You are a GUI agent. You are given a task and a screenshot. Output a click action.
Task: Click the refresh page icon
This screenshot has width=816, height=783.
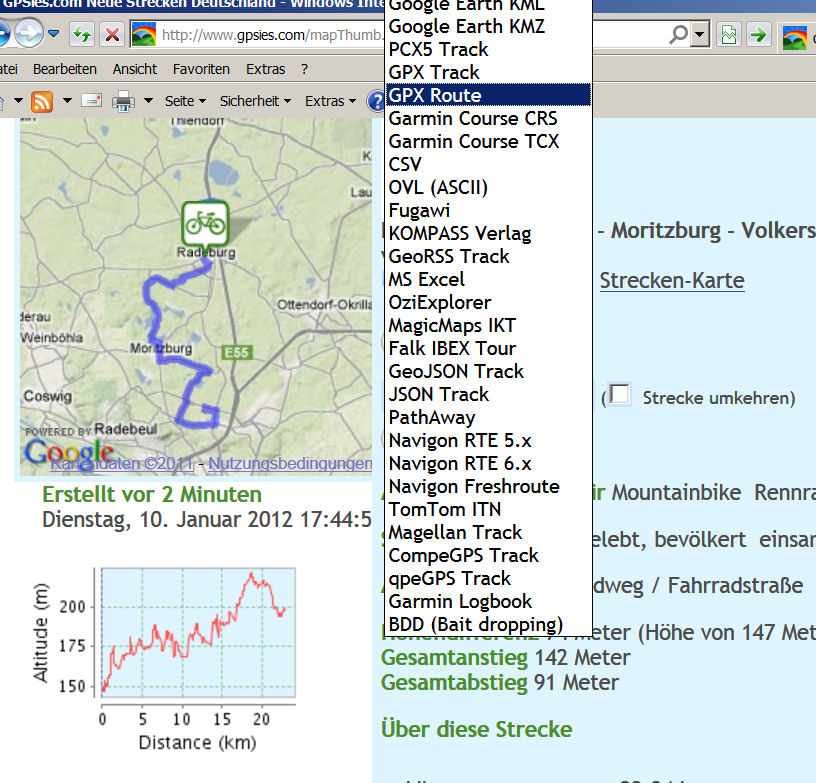(x=82, y=34)
